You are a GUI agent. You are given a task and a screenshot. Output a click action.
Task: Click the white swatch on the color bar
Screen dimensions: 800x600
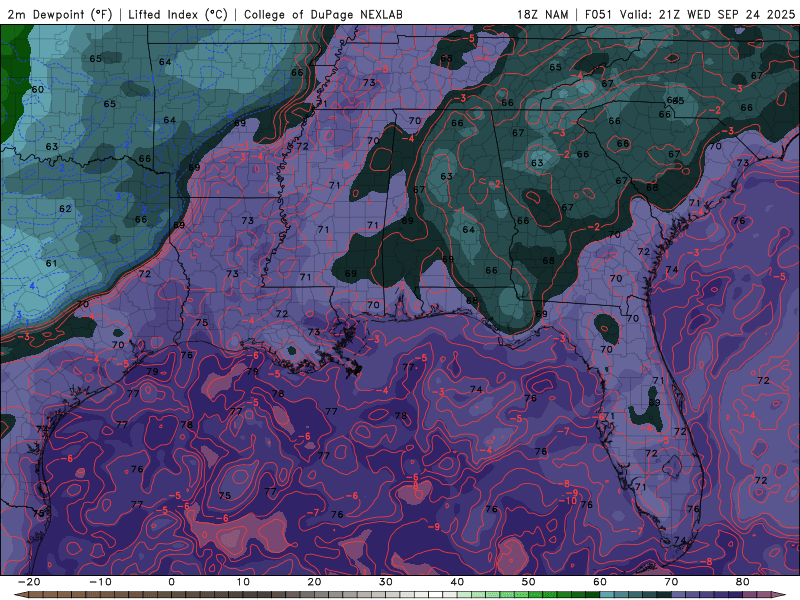click(x=436, y=595)
